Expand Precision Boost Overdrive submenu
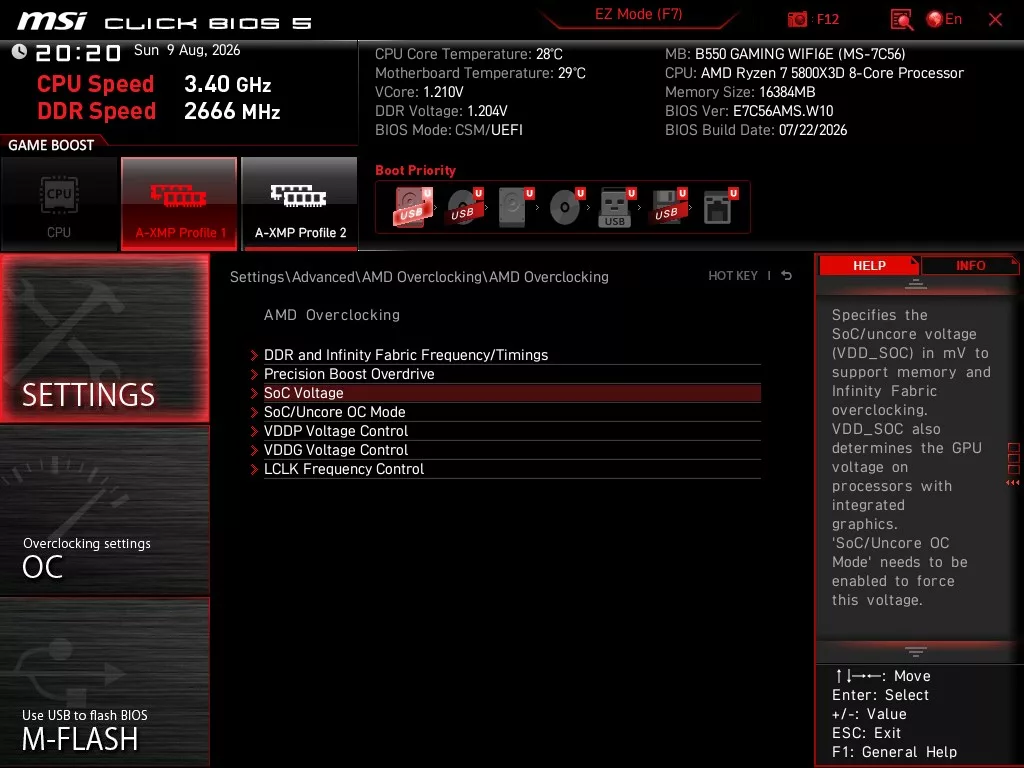Screen dimensions: 1024x768 [505, 374]
